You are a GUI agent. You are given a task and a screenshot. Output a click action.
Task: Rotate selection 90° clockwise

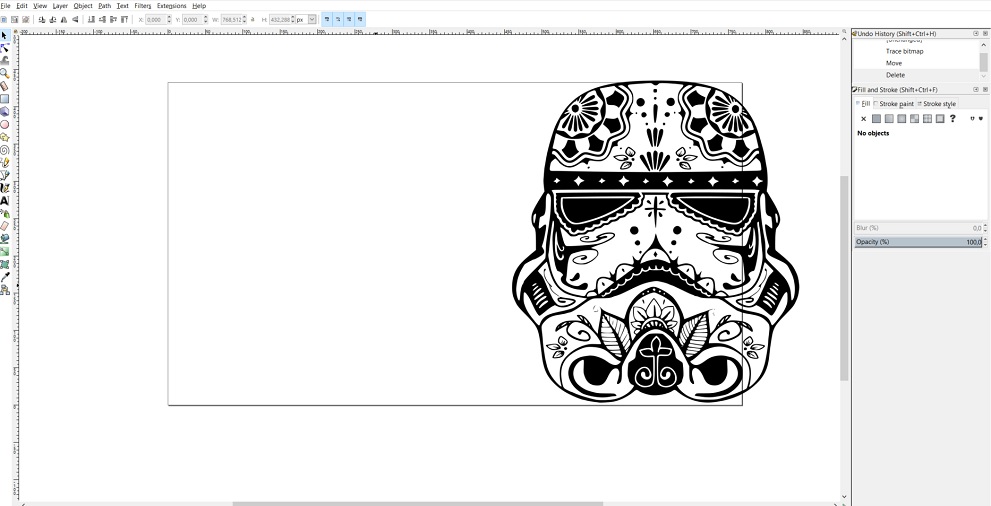52,20
